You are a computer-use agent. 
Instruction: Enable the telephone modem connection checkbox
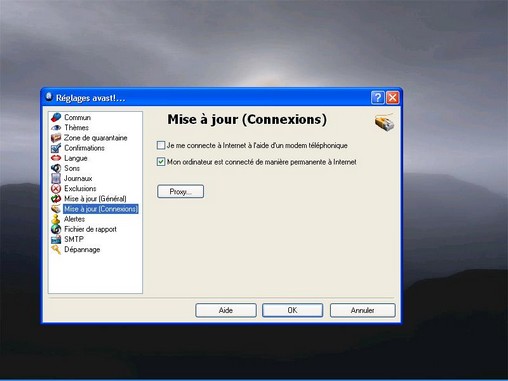[x=161, y=145]
